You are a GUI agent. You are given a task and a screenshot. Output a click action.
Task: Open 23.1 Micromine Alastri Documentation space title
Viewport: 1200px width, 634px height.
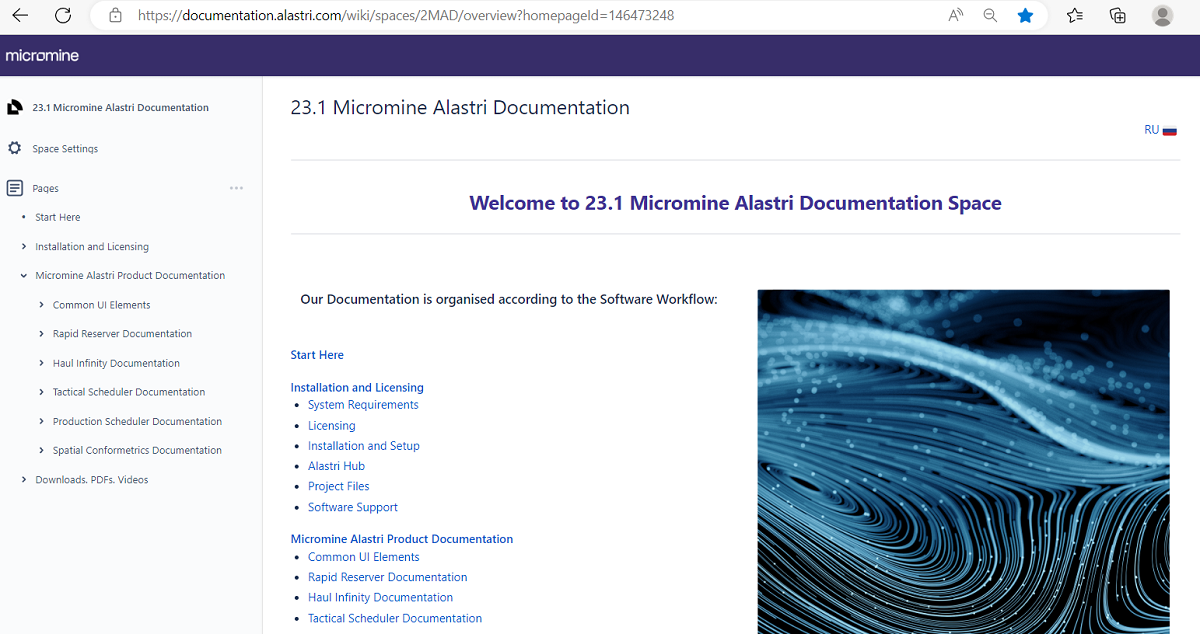(x=121, y=107)
